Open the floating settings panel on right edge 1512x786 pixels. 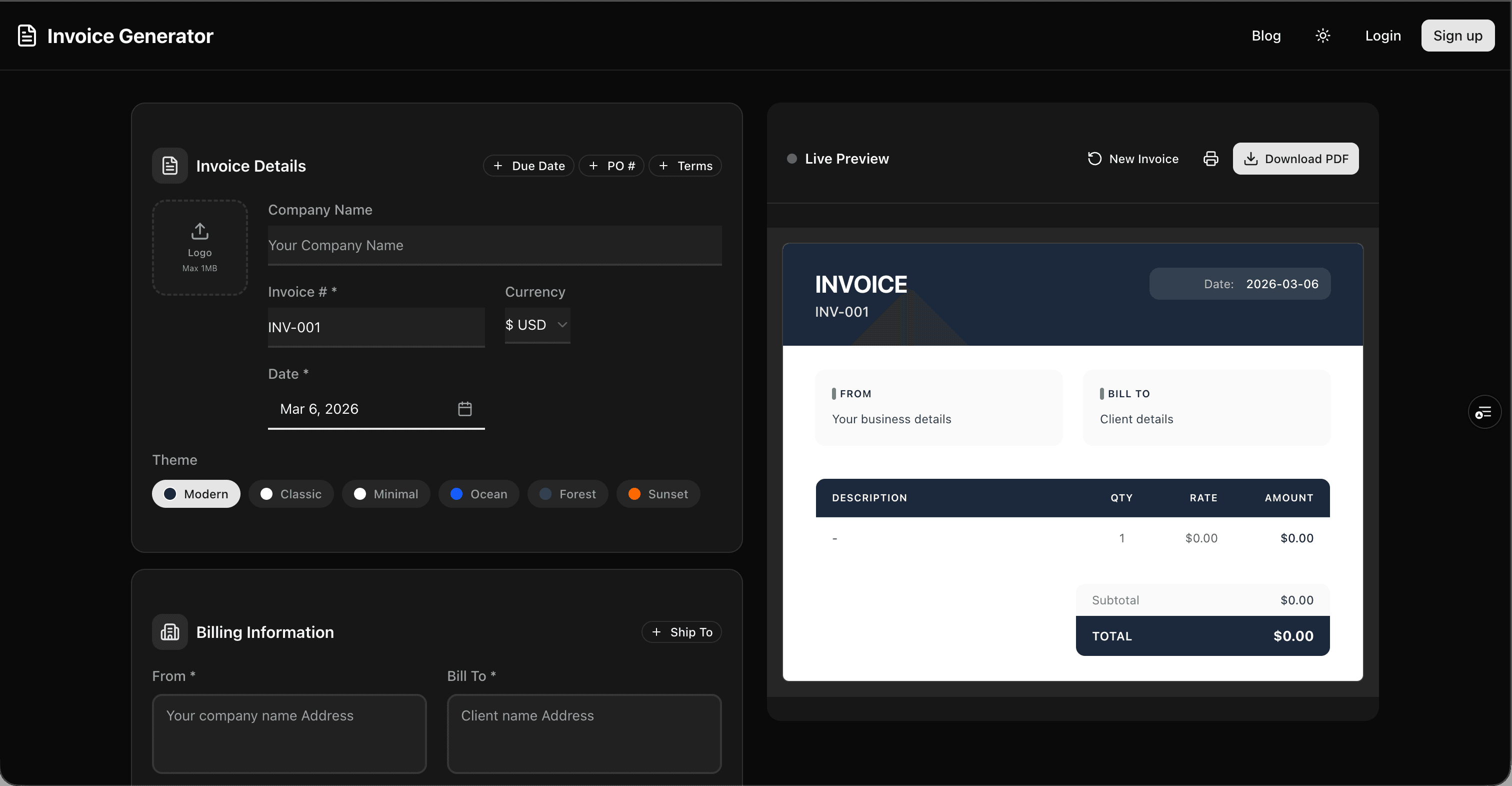(x=1484, y=411)
